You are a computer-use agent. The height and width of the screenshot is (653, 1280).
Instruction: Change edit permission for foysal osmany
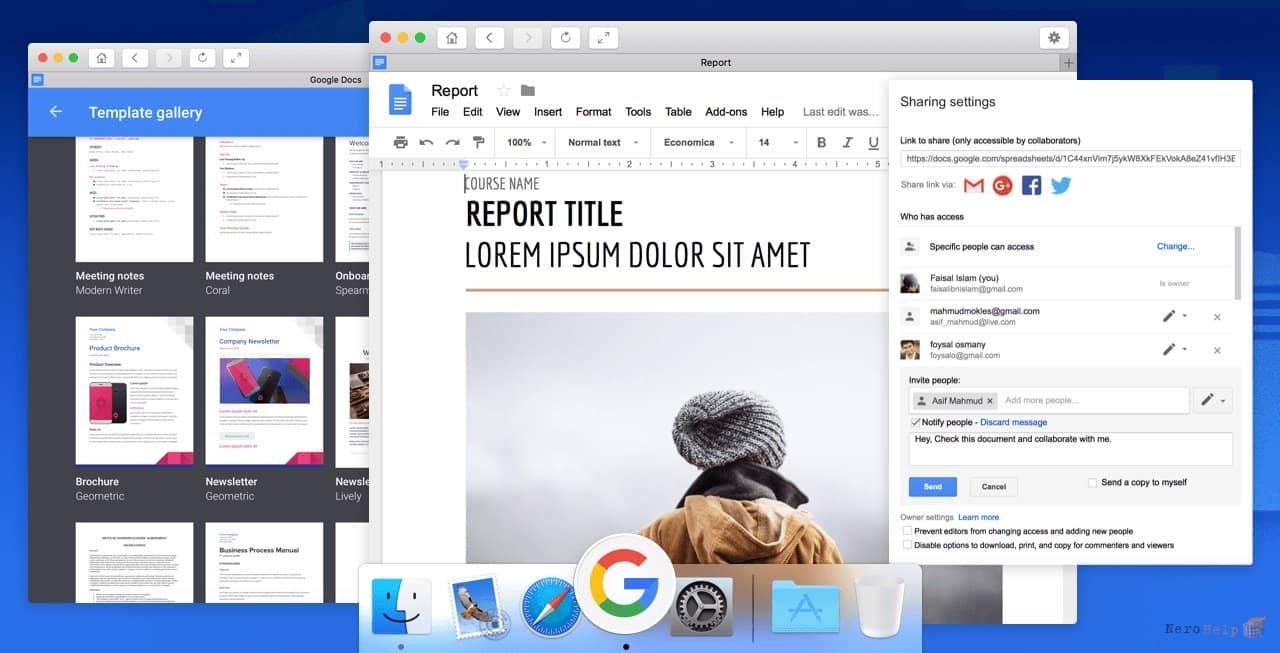pos(1174,349)
